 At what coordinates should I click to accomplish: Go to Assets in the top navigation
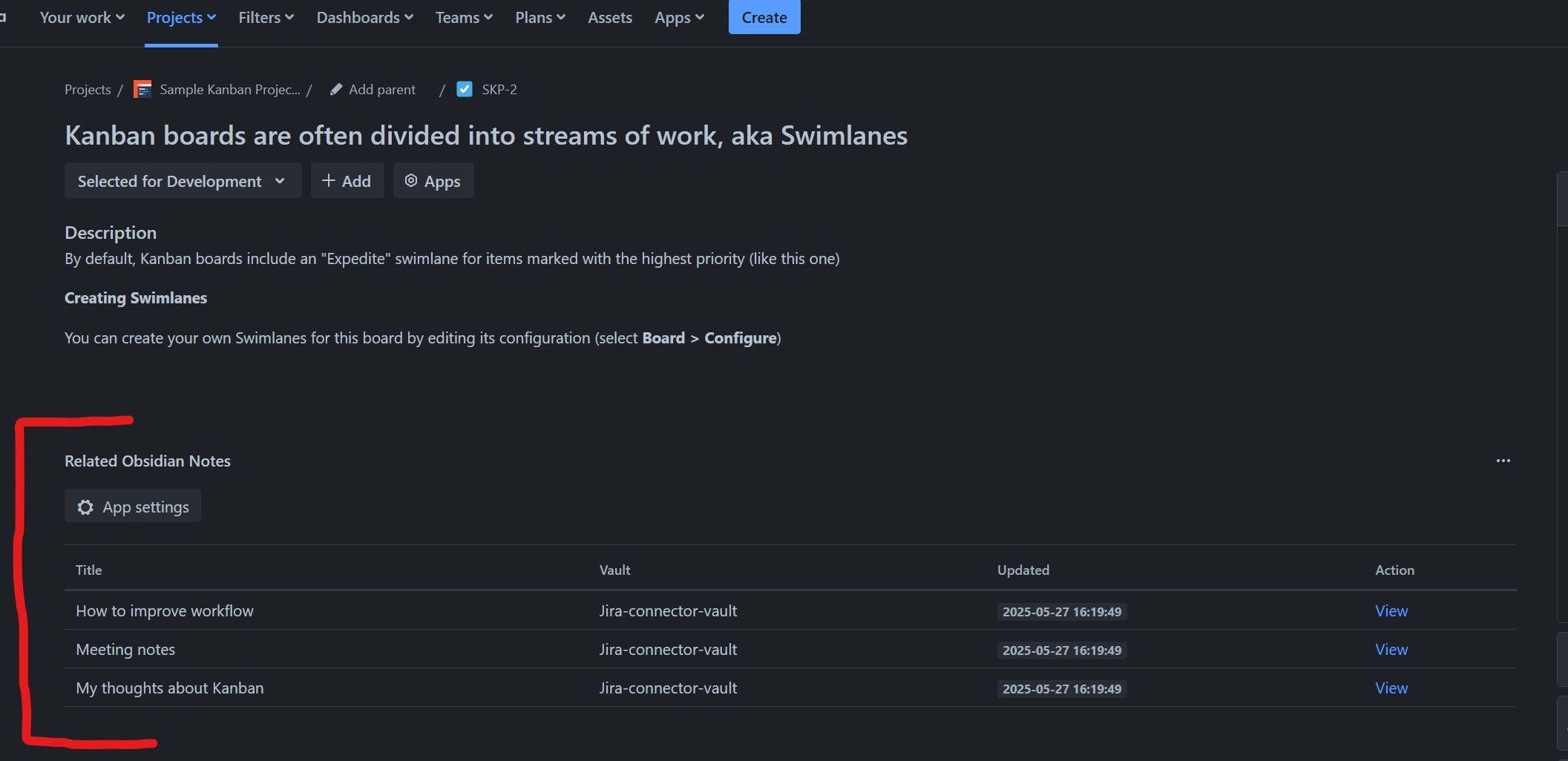click(610, 17)
